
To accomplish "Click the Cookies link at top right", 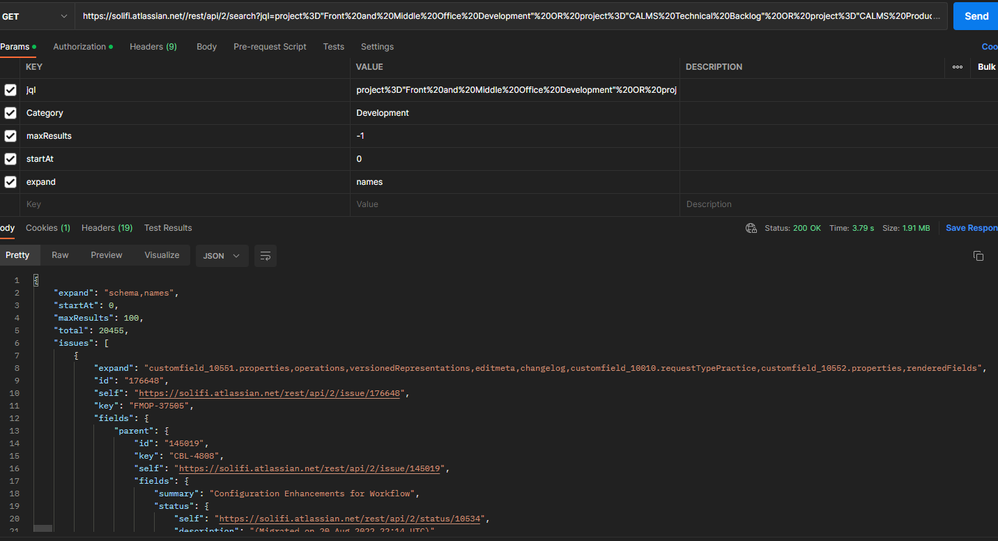I will [990, 46].
